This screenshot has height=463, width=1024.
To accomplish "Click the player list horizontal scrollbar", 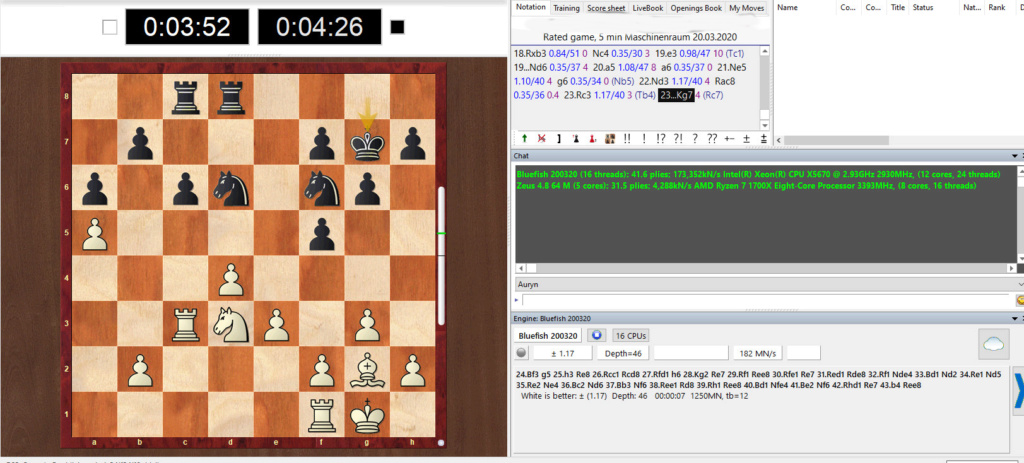I will 836,140.
